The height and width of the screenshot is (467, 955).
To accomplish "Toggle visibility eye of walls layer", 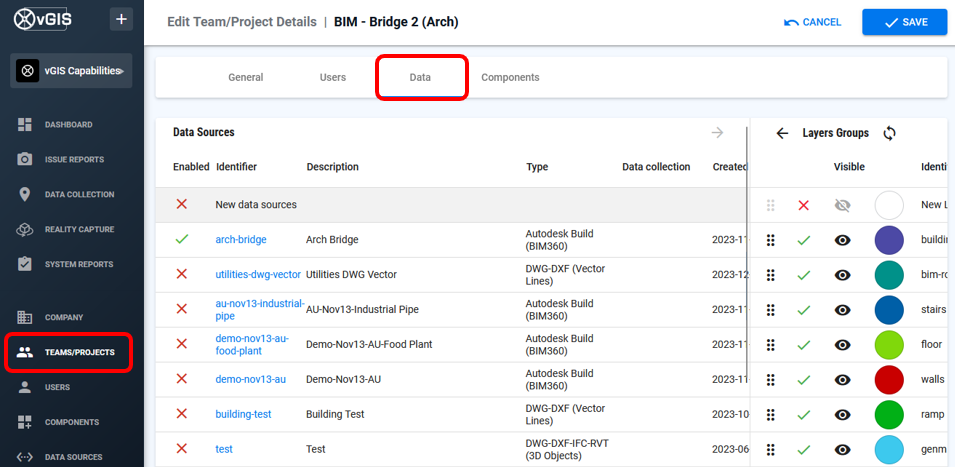I will (842, 380).
